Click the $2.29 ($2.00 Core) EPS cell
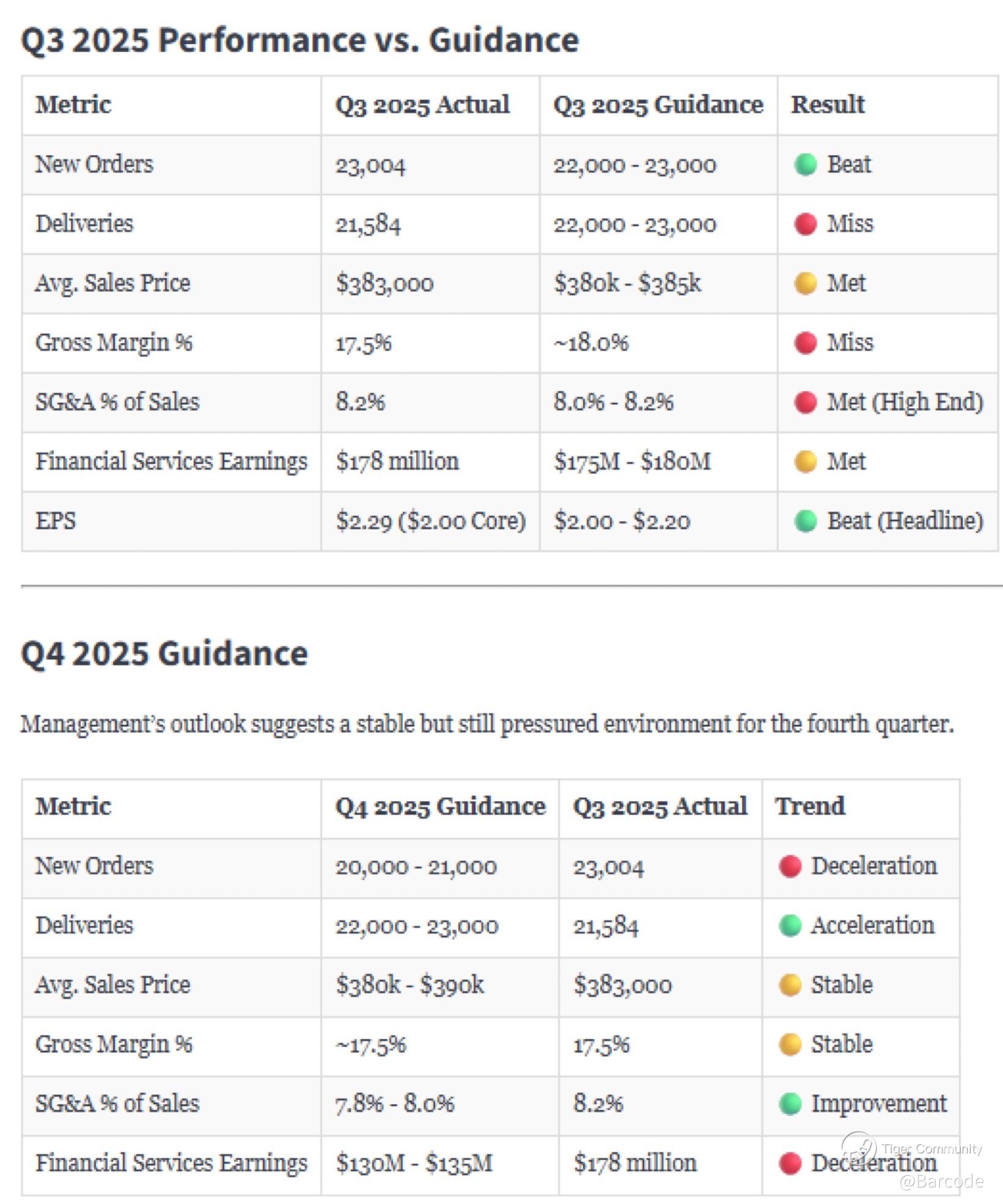 pos(430,521)
